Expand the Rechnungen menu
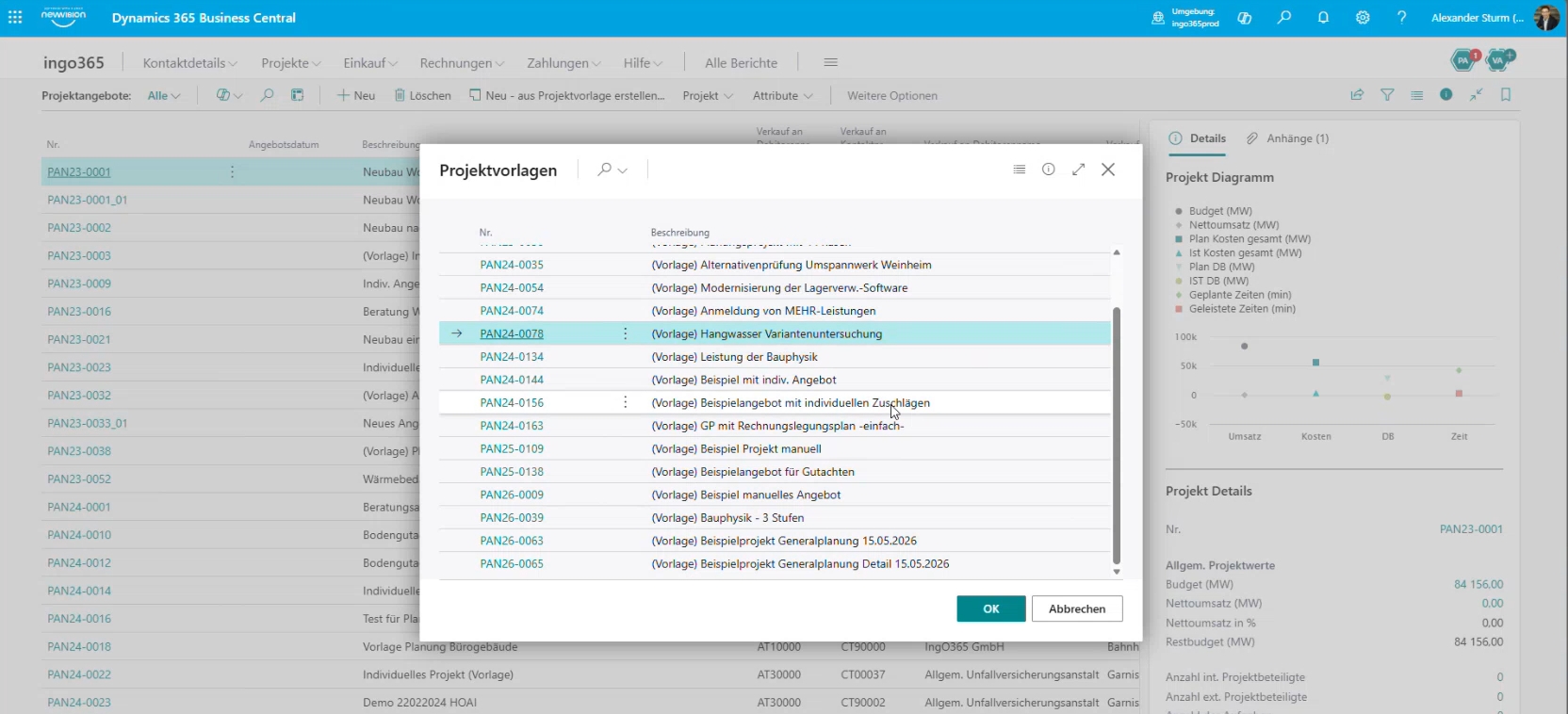Image resolution: width=1568 pixels, height=714 pixels. point(462,63)
